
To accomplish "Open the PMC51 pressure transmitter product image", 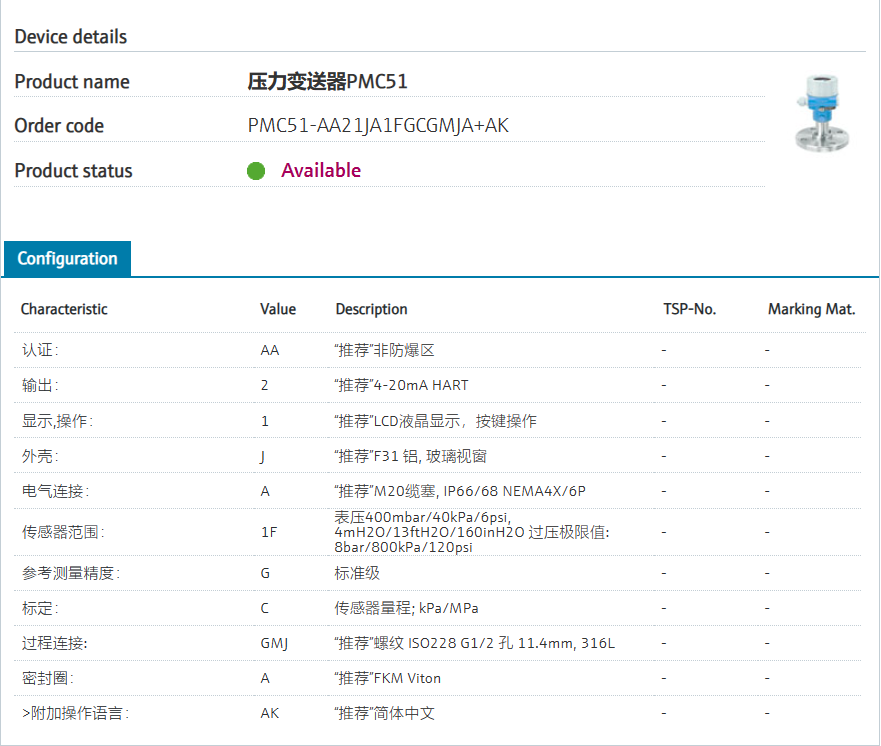I will (822, 114).
